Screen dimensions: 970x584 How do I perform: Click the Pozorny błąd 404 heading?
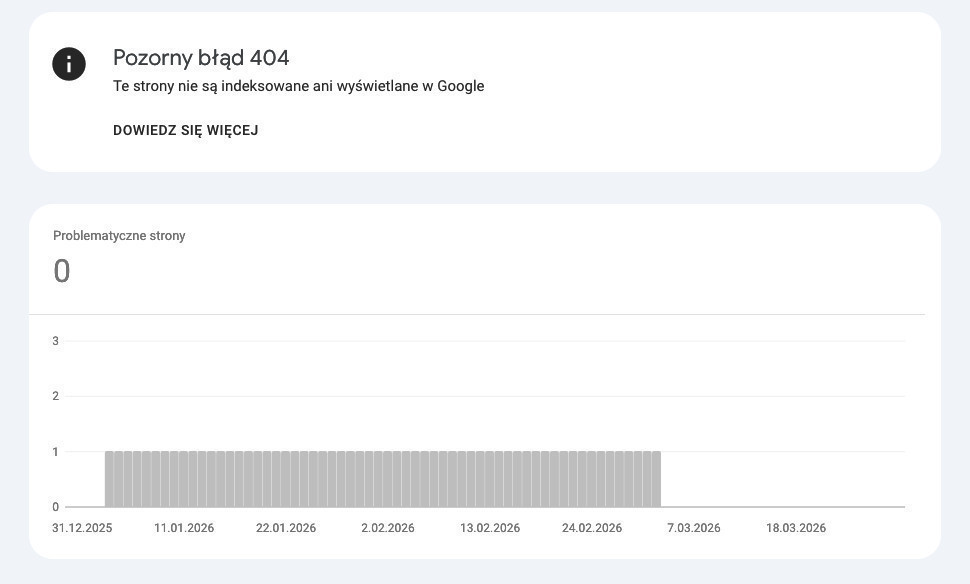pyautogui.click(x=201, y=58)
